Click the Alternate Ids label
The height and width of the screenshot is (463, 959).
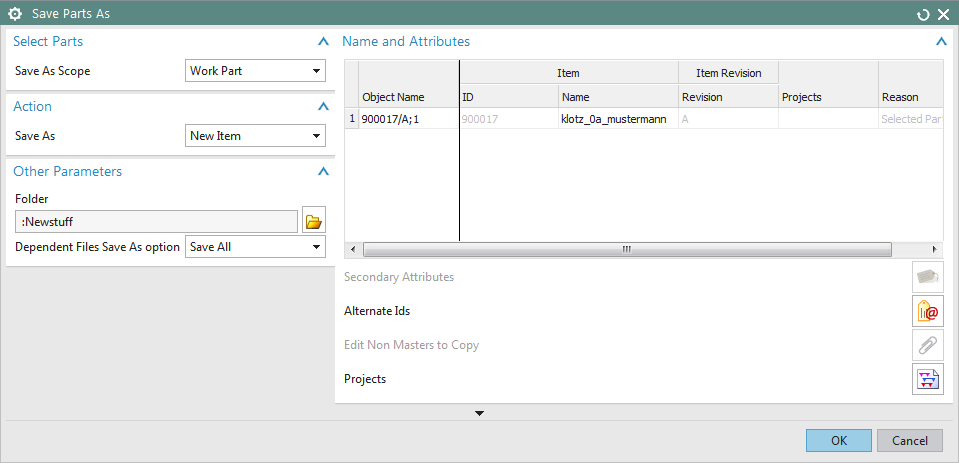377,311
